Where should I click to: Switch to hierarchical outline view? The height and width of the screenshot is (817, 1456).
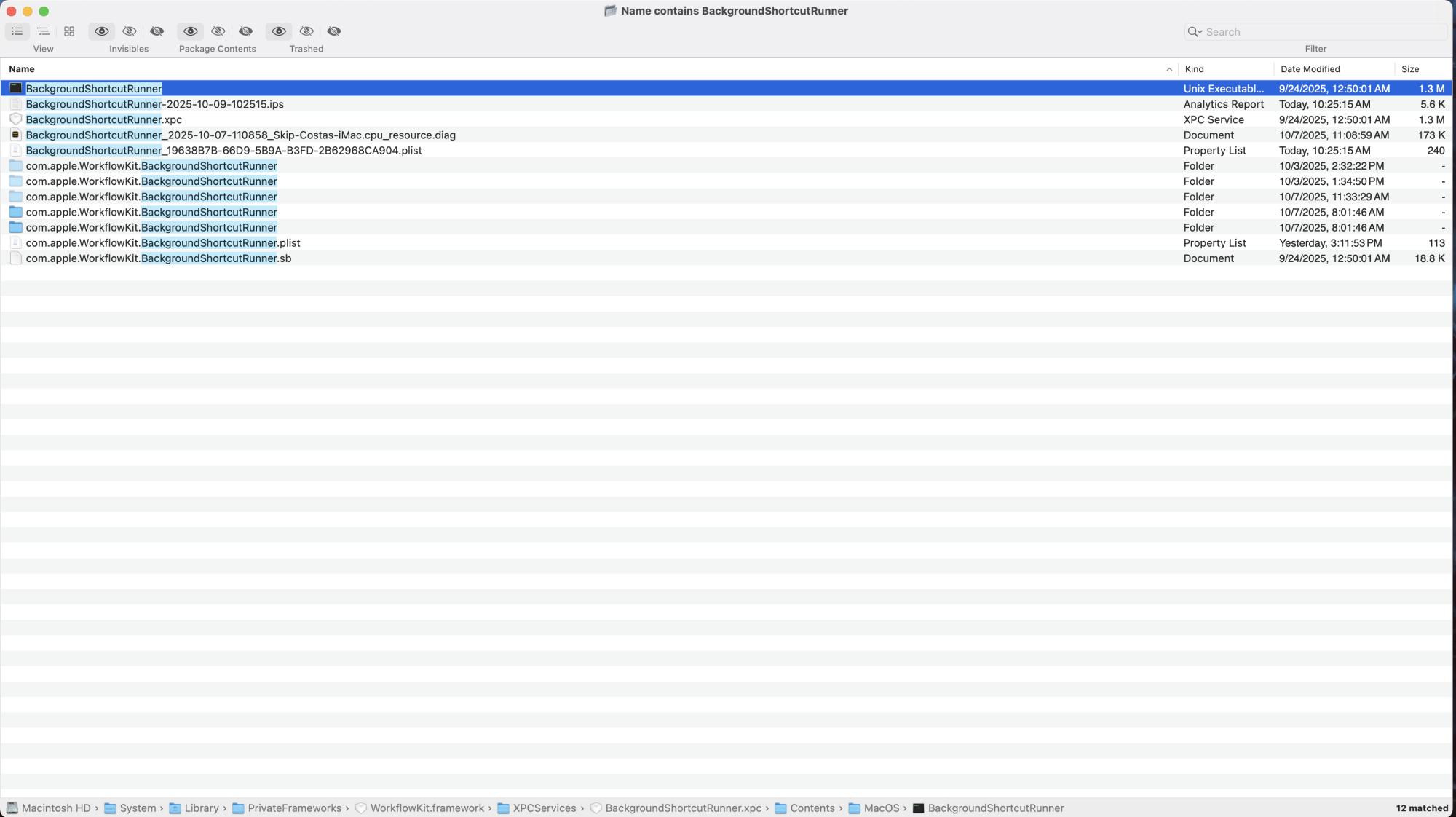[x=43, y=31]
